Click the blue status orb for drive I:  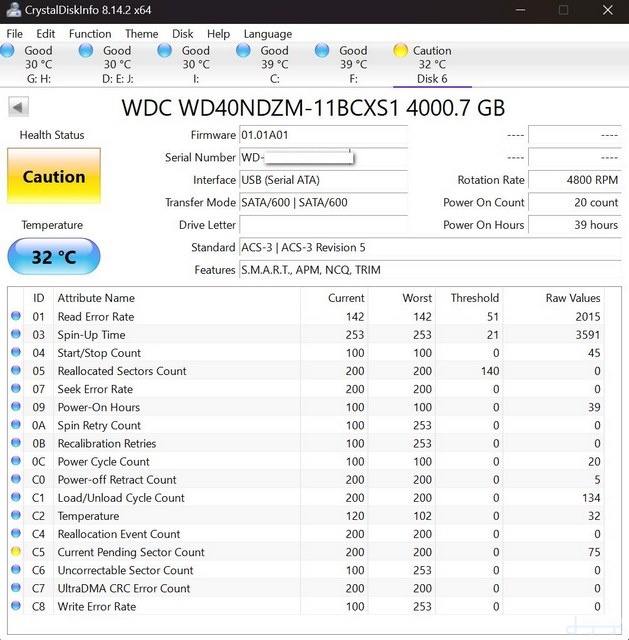(165, 51)
